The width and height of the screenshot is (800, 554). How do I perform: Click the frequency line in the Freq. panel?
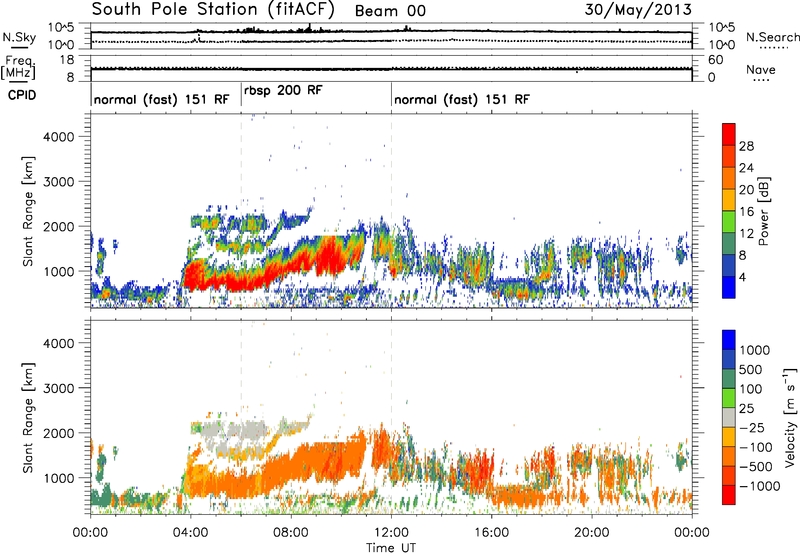click(x=391, y=68)
